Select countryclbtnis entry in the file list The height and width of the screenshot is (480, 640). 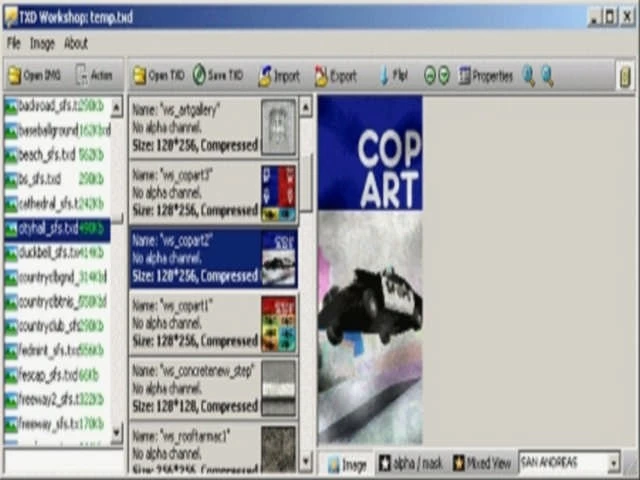pyautogui.click(x=57, y=302)
